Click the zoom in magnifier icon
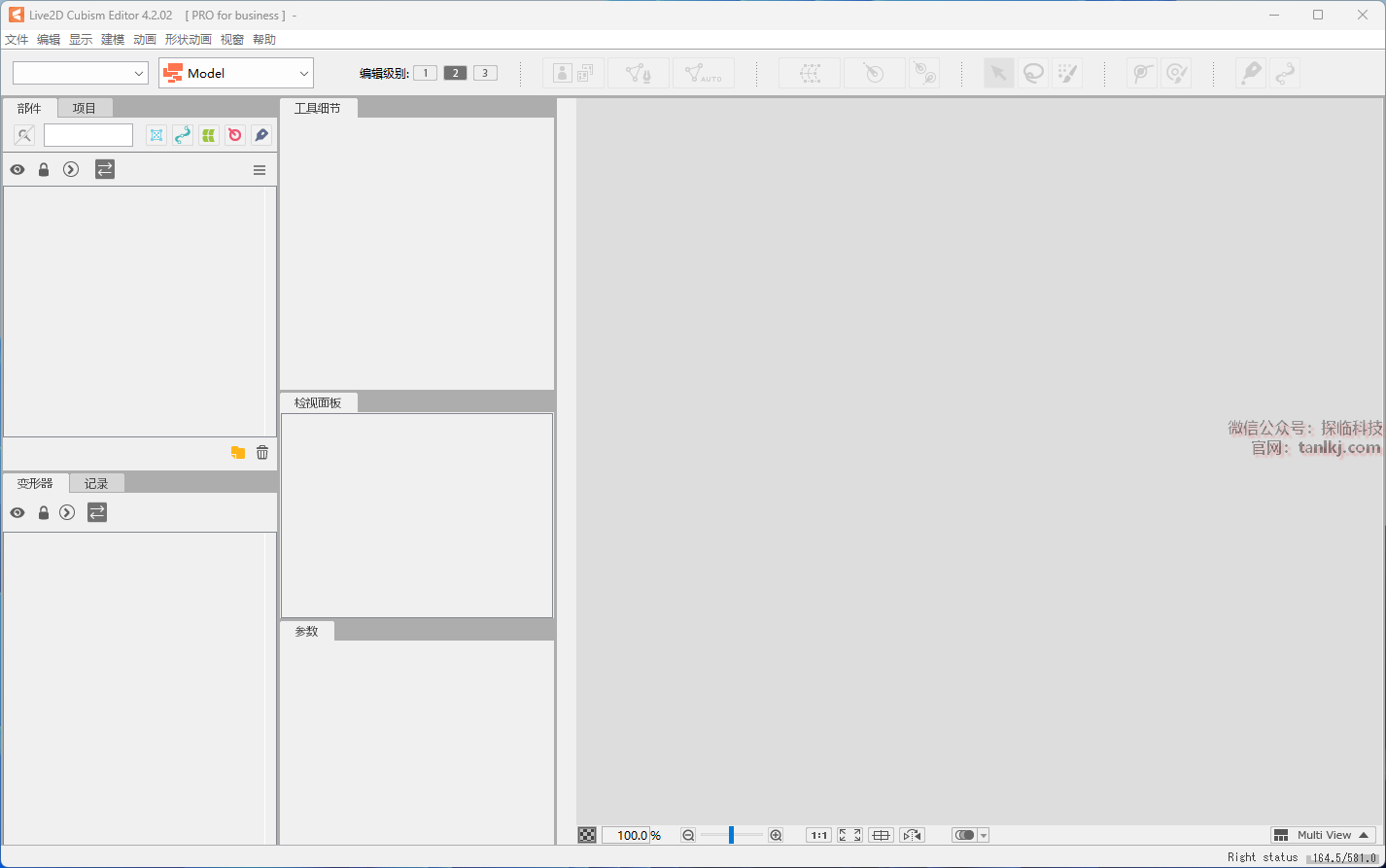Screen dimensions: 1386x868 pyautogui.click(x=776, y=835)
